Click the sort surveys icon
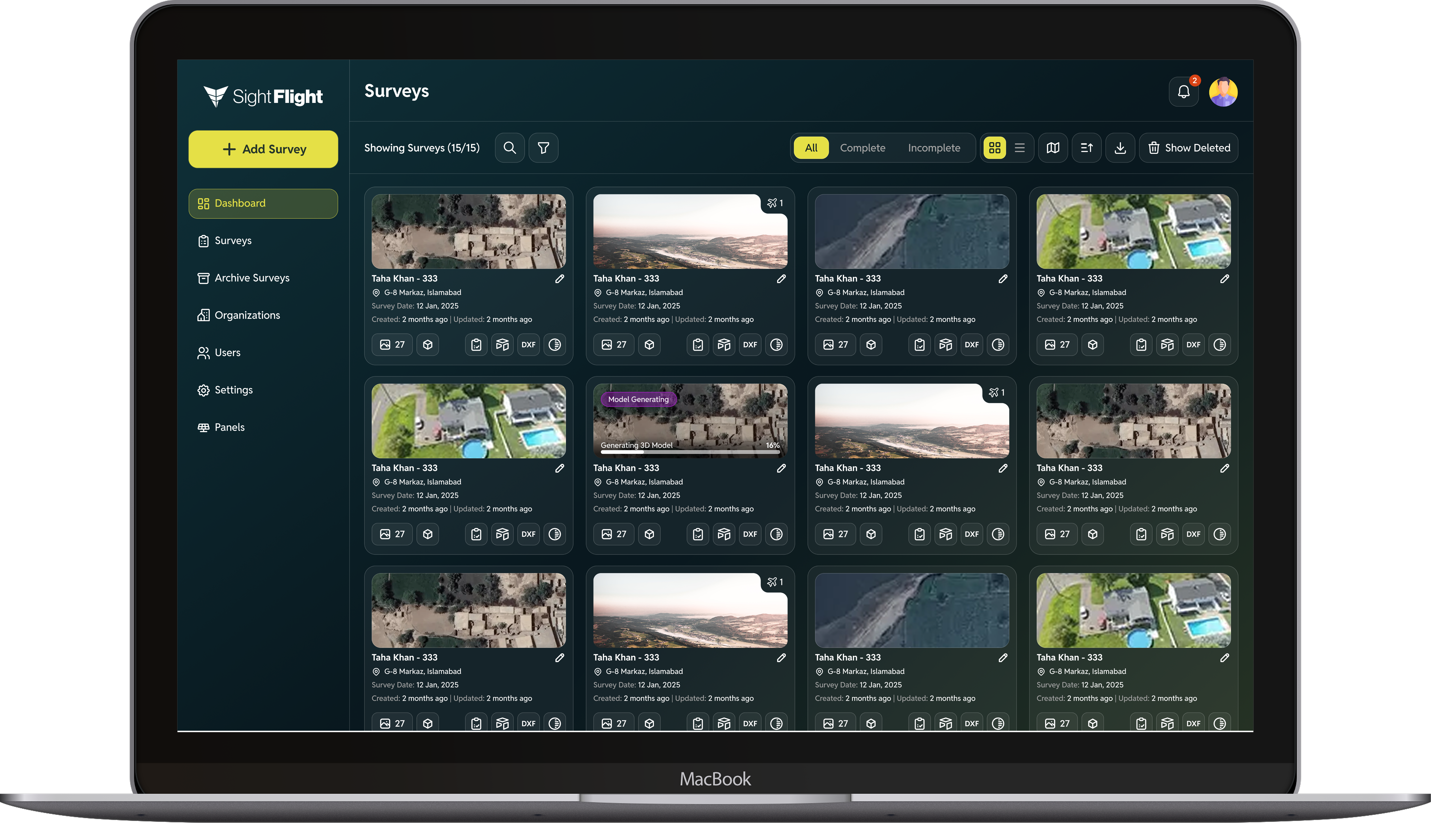Image resolution: width=1431 pixels, height=840 pixels. point(1086,148)
